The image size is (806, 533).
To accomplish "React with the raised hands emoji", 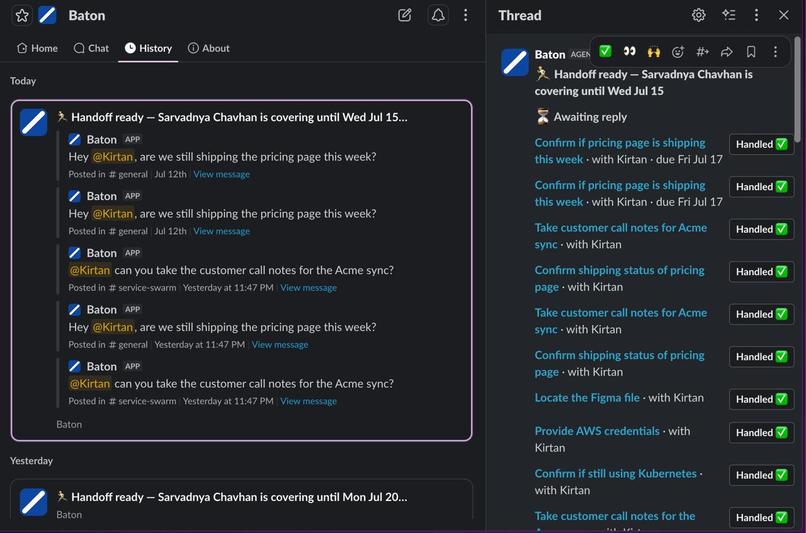I will point(654,51).
